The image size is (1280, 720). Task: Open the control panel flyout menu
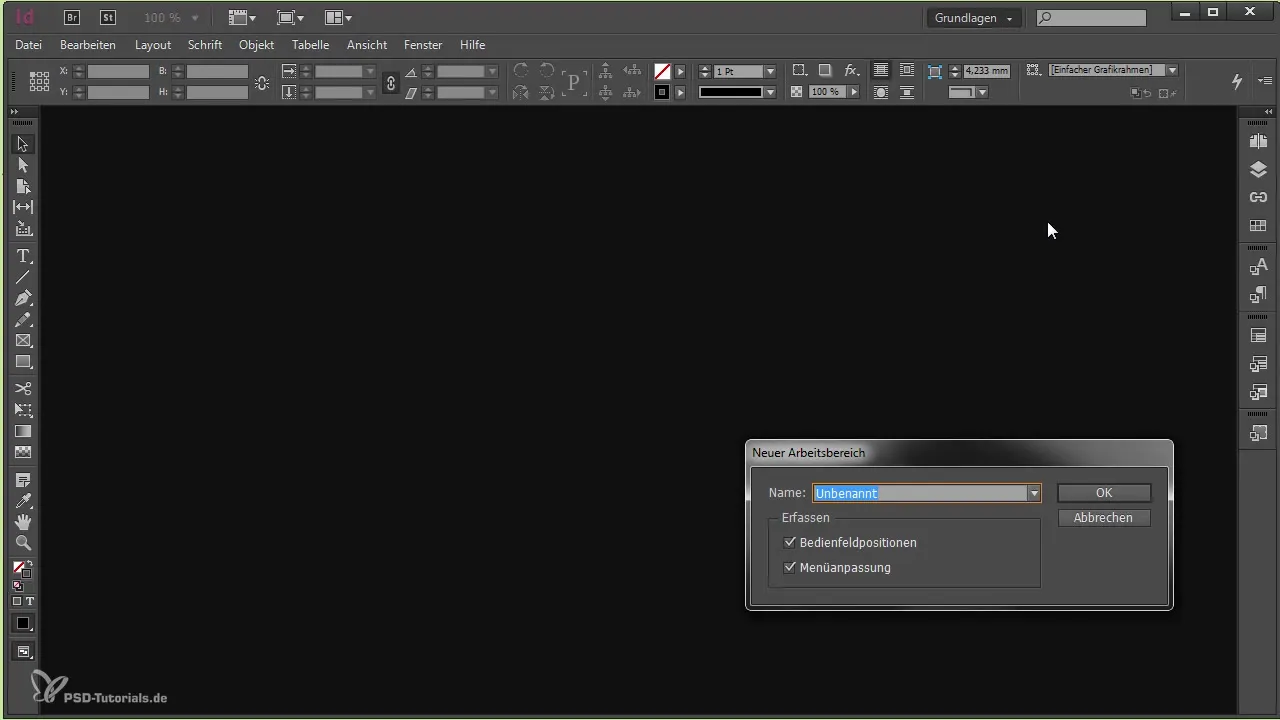point(1264,82)
